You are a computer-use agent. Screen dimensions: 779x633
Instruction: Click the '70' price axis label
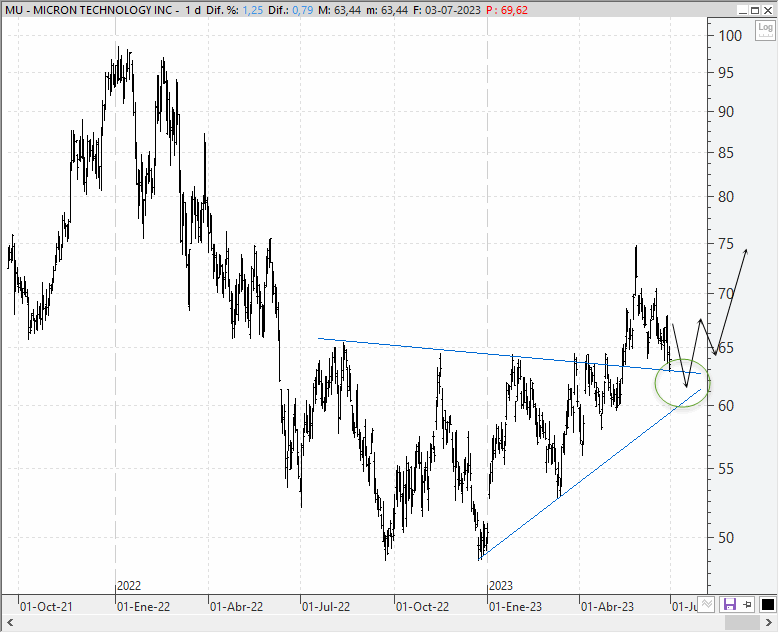tap(726, 294)
